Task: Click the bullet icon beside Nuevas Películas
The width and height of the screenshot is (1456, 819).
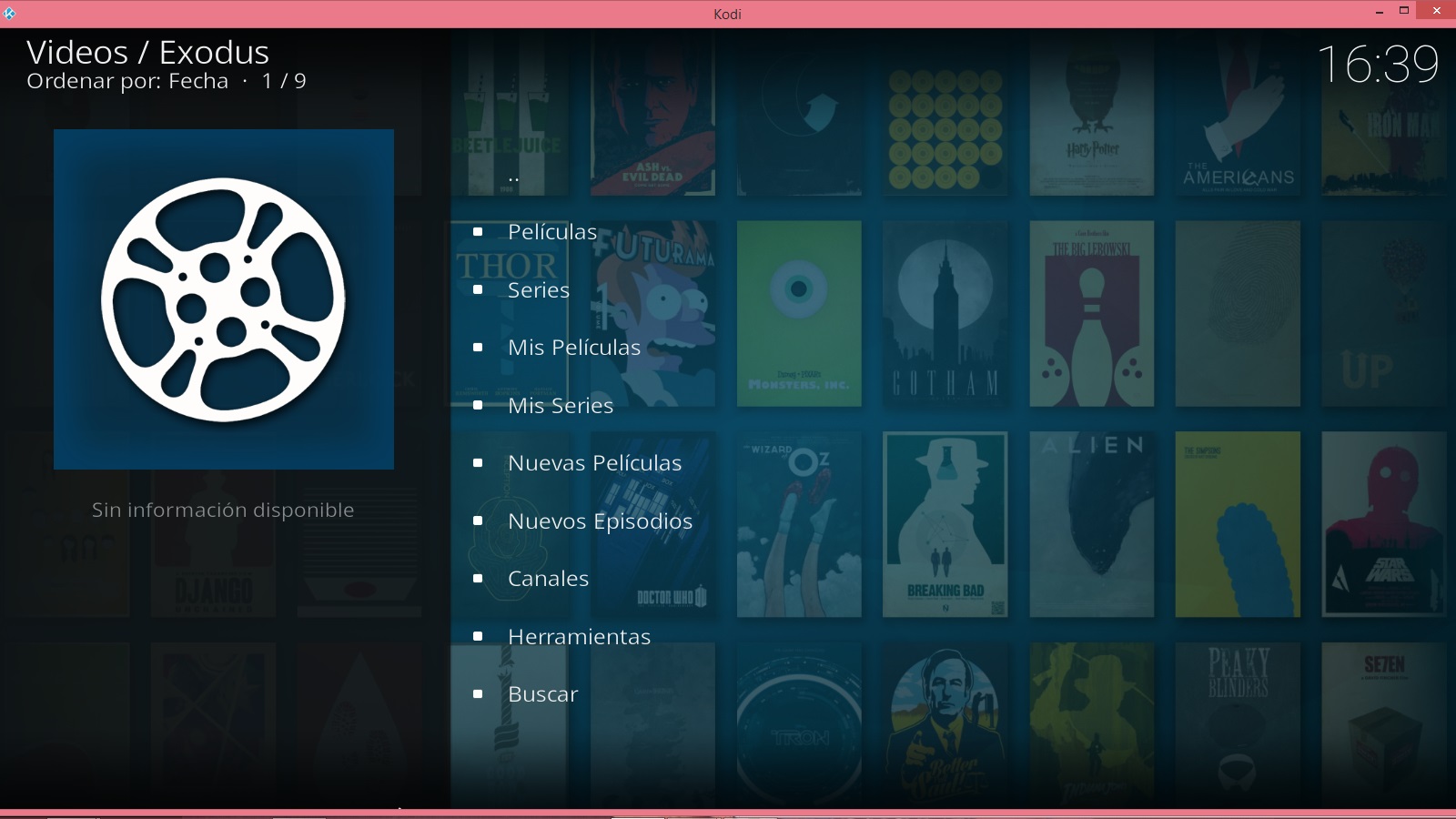Action: [478, 463]
